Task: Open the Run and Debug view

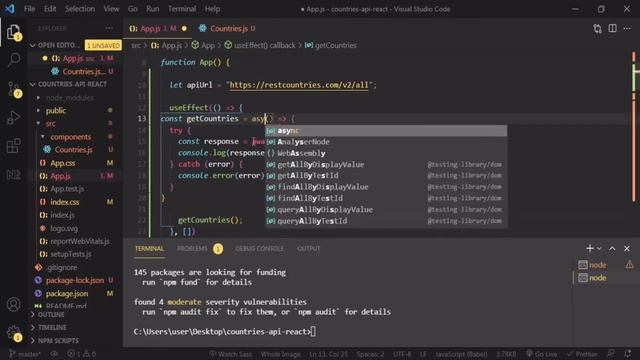Action: coord(13,118)
